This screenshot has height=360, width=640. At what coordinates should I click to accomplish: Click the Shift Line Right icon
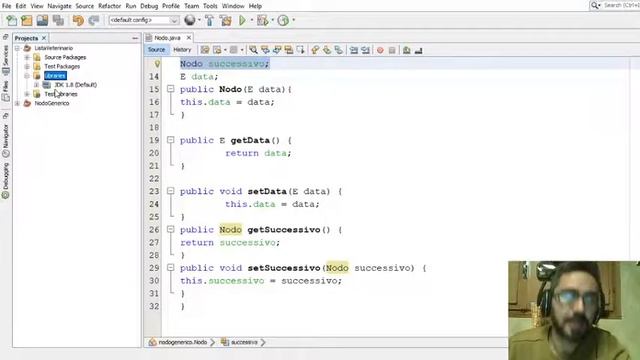pyautogui.click(x=366, y=50)
